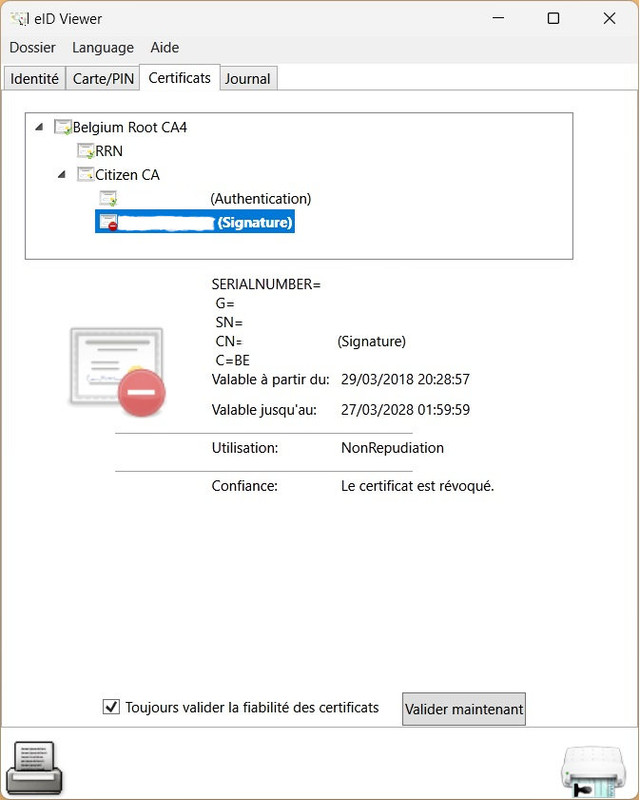640x800 pixels.
Task: Click the print icon at bottom left
Action: click(x=34, y=768)
